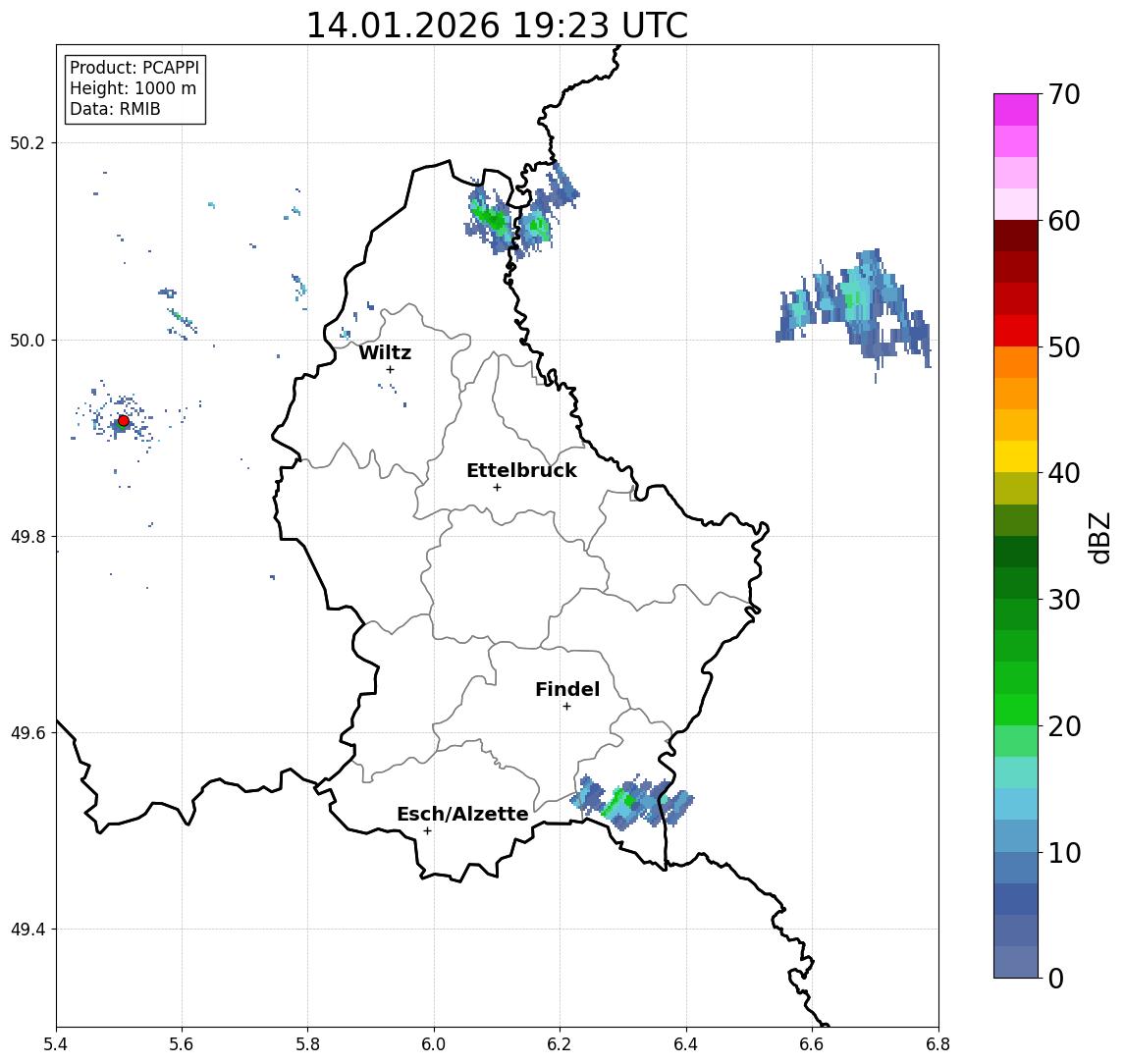The height and width of the screenshot is (1064, 1124).
Task: Click the latitude tick label 49.6
Action: (x=27, y=733)
